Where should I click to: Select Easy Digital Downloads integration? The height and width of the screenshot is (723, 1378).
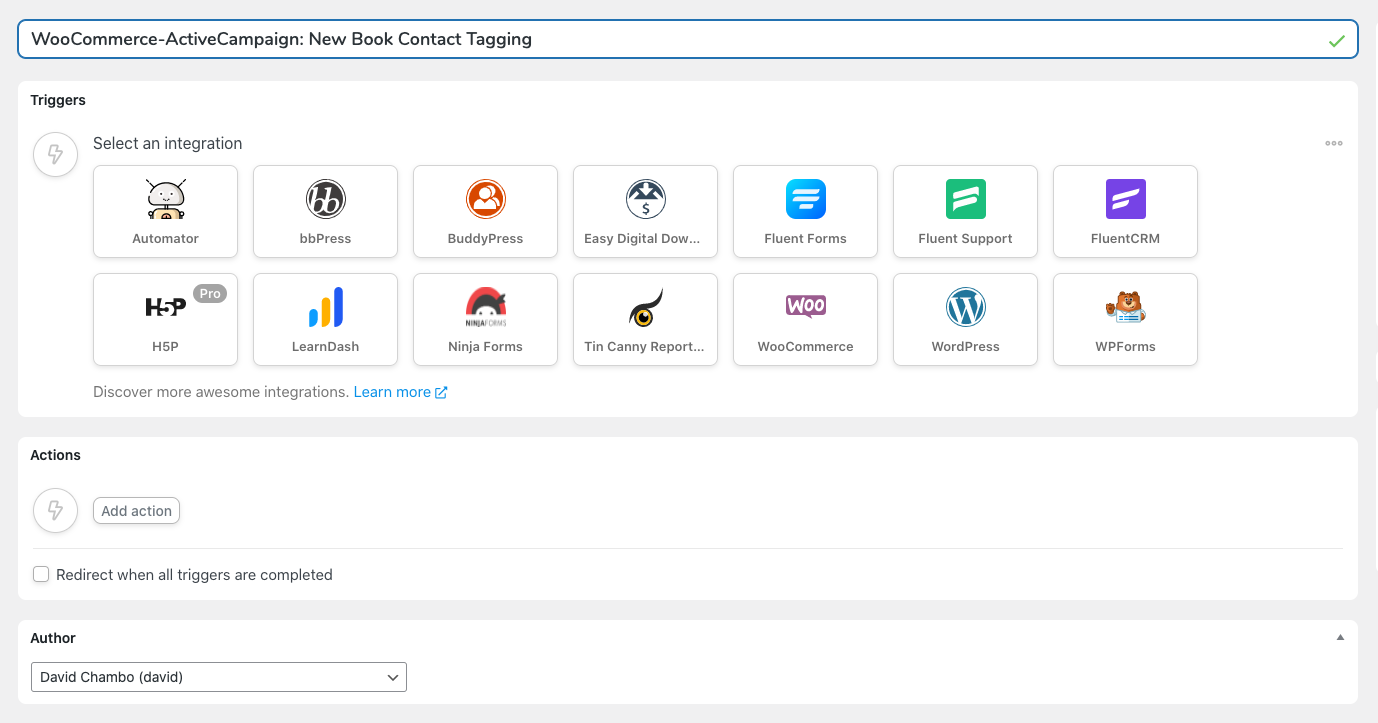[645, 212]
